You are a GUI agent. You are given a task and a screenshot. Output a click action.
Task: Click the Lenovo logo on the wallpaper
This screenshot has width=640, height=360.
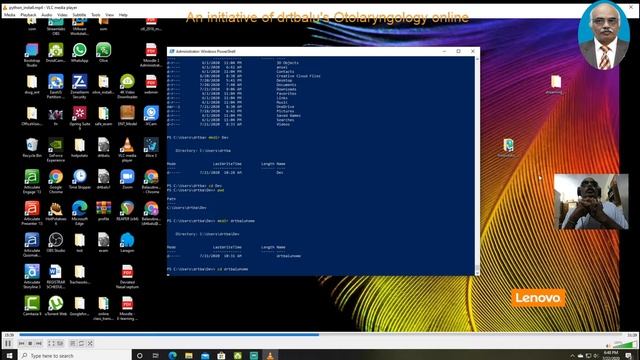click(538, 298)
